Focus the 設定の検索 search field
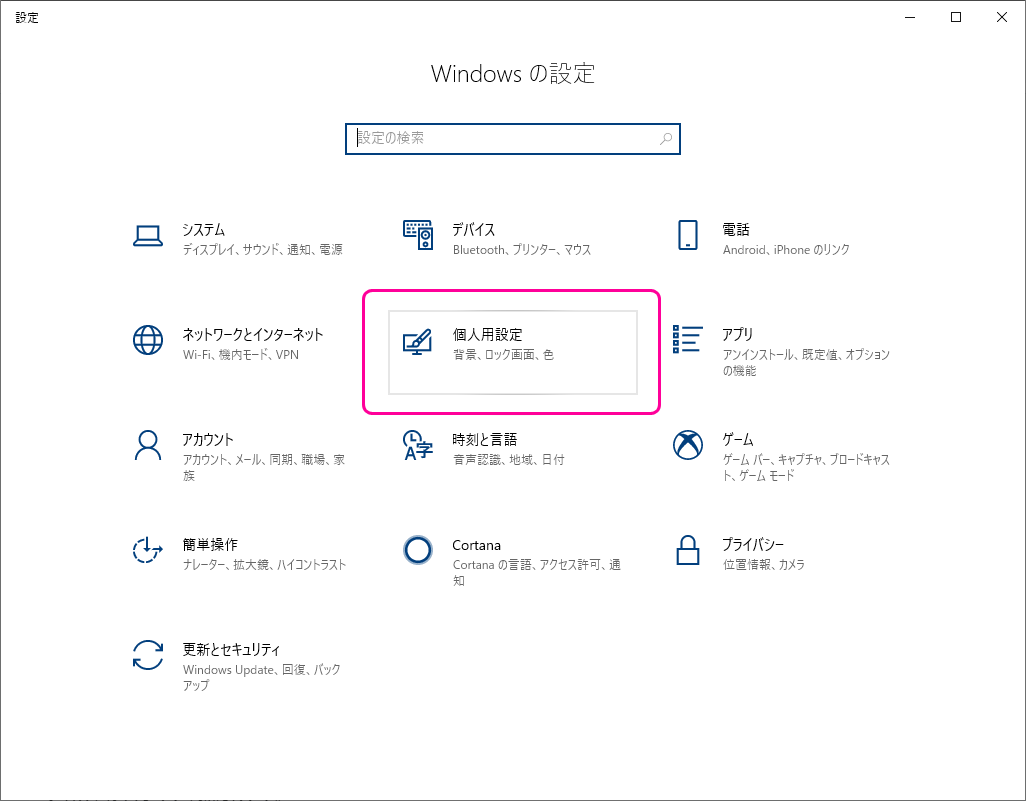This screenshot has height=801, width=1026. (513, 139)
